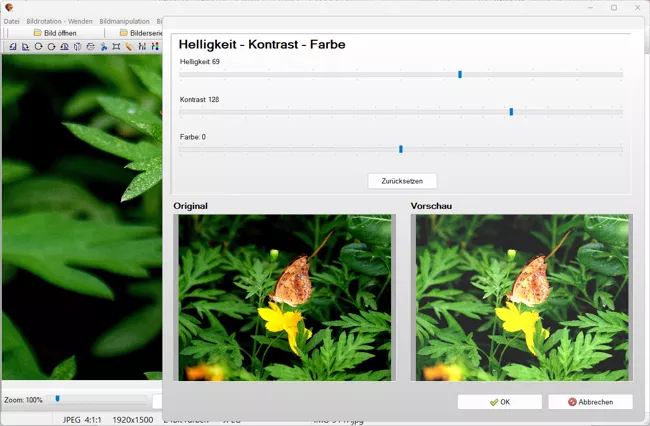This screenshot has width=650, height=426.
Task: Click 1920x1500 in status bar
Action: [133, 420]
